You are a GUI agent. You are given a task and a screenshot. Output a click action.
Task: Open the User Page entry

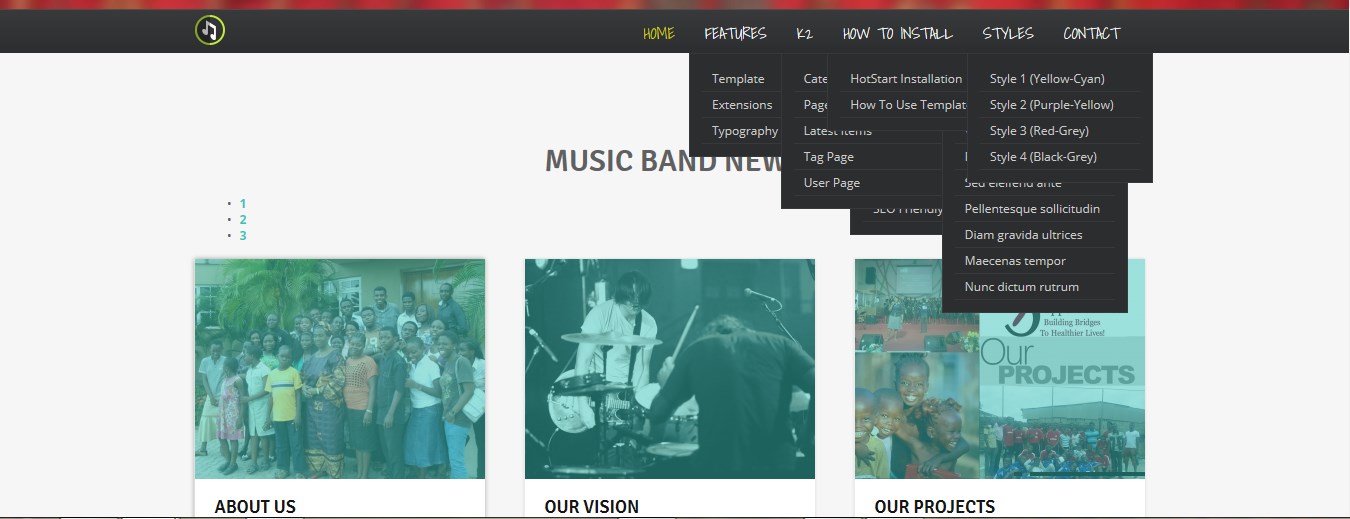tap(832, 183)
